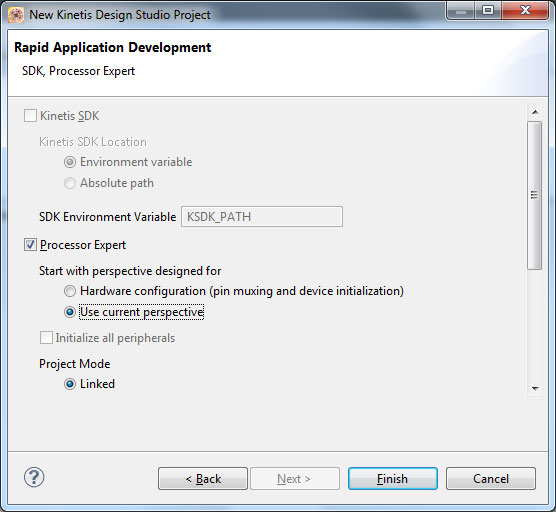Uncheck the Processor Expert checkbox
The image size is (556, 512).
tap(30, 245)
